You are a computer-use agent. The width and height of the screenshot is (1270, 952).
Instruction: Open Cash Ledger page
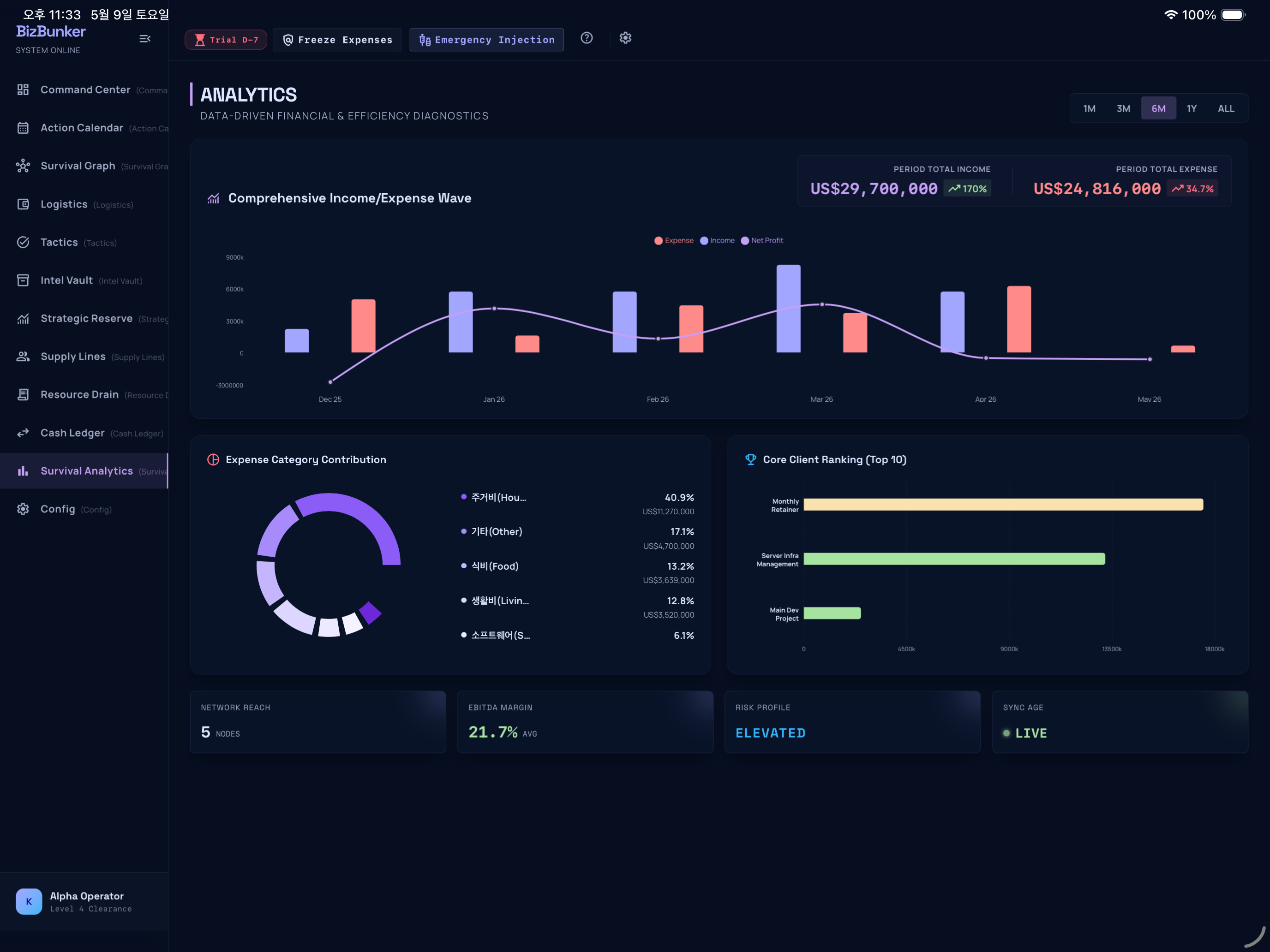click(84, 433)
